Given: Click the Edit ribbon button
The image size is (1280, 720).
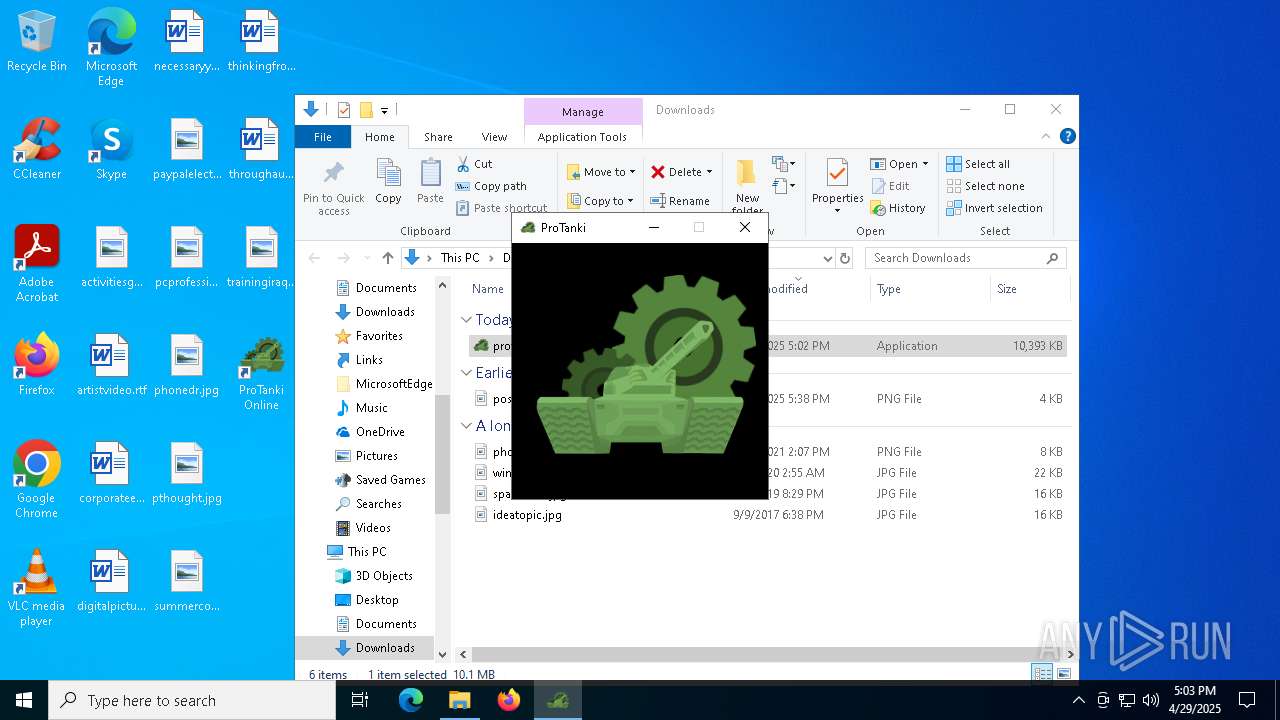Looking at the screenshot, I should click(890, 186).
